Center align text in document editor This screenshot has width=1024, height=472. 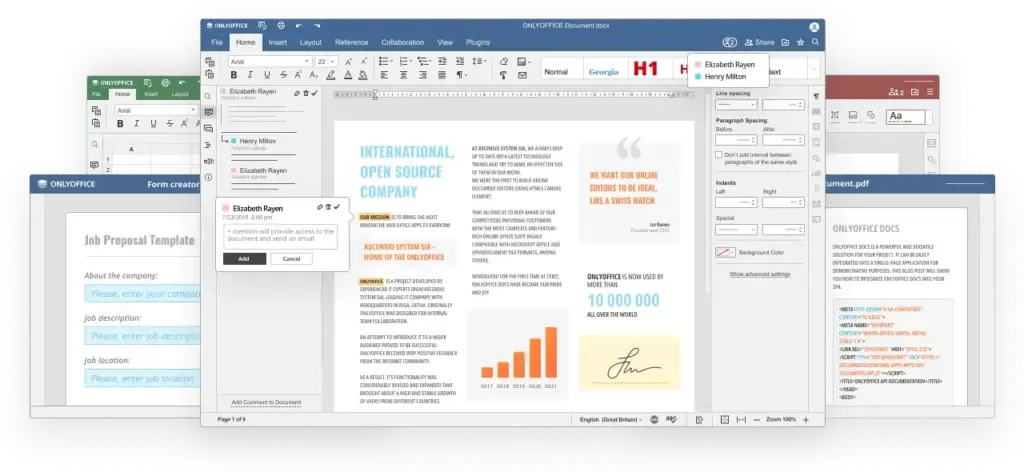pos(403,75)
